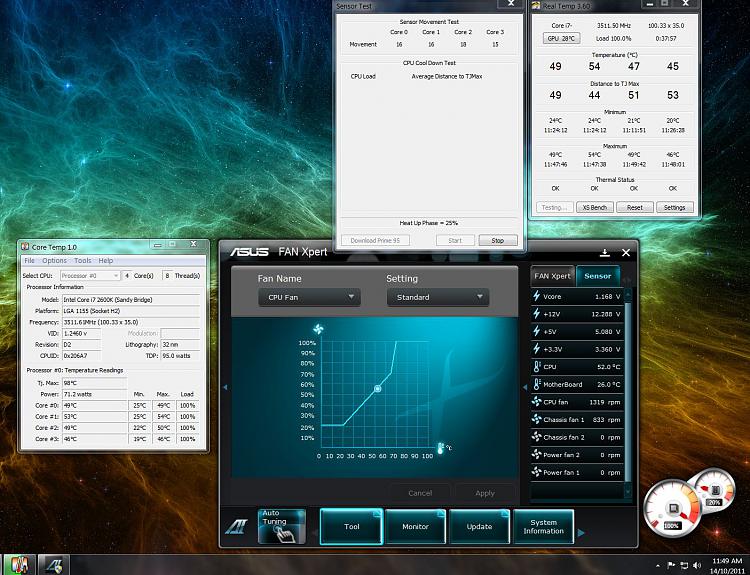Open the Options menu in Core Temp
Screen dimensions: 750x575
(54, 261)
